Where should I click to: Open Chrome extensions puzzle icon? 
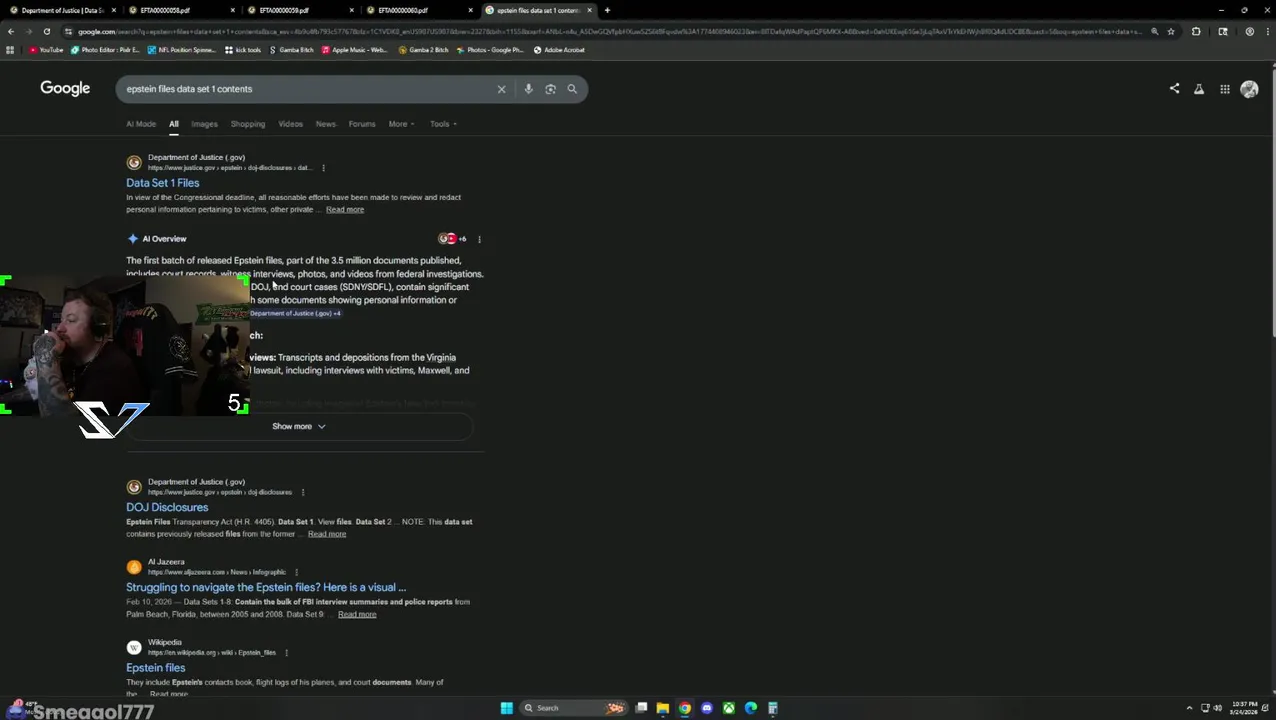click(x=1196, y=31)
